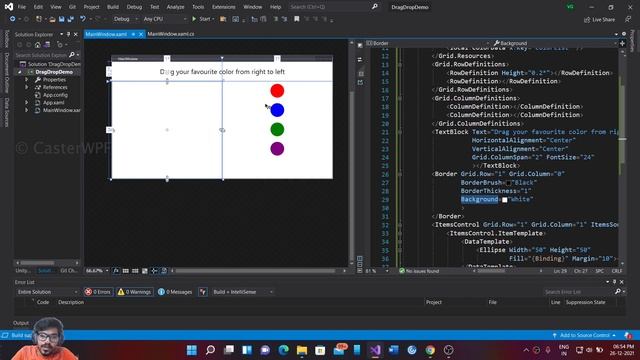Open the Background member navigation dropdown
Viewport: 640px width, 360px height.
(x=555, y=43)
